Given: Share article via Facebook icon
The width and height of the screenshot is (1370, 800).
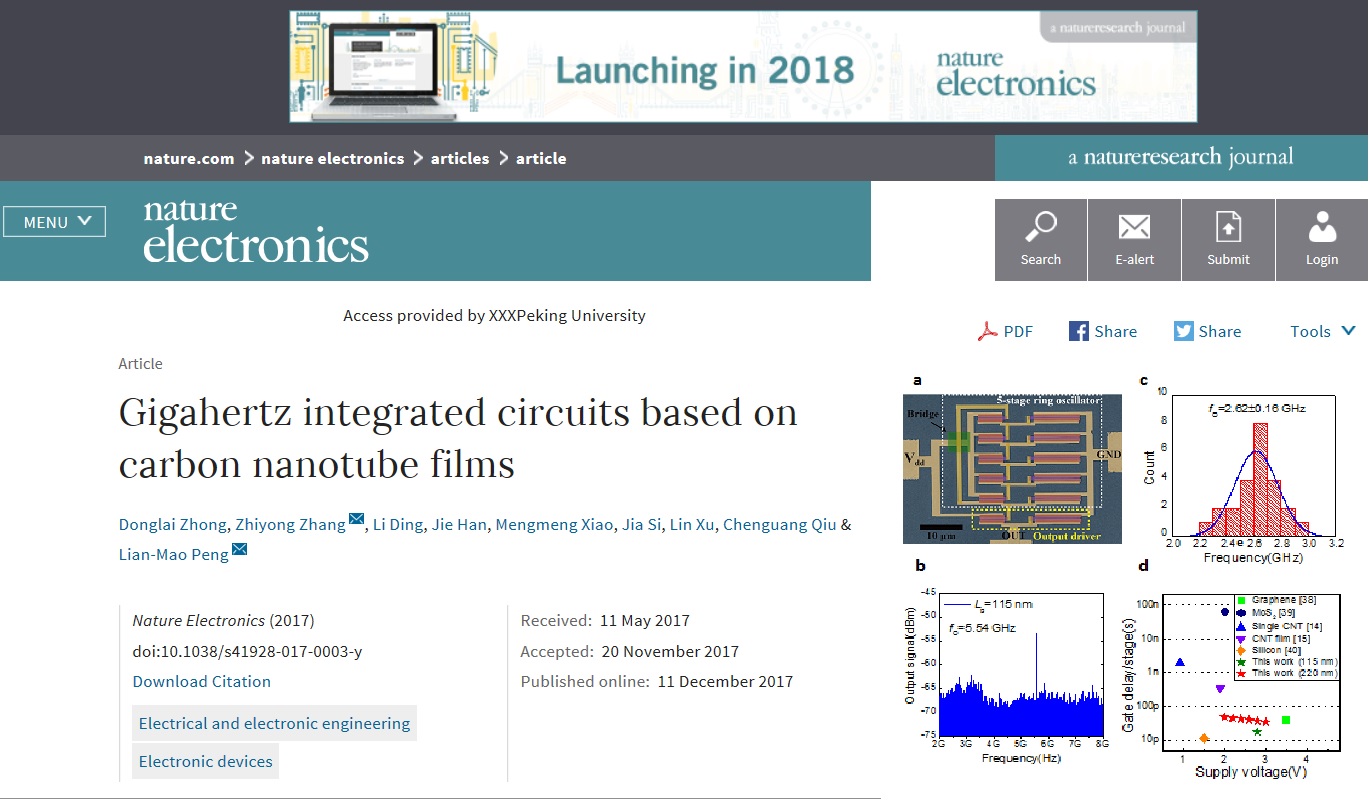Looking at the screenshot, I should pyautogui.click(x=1079, y=332).
